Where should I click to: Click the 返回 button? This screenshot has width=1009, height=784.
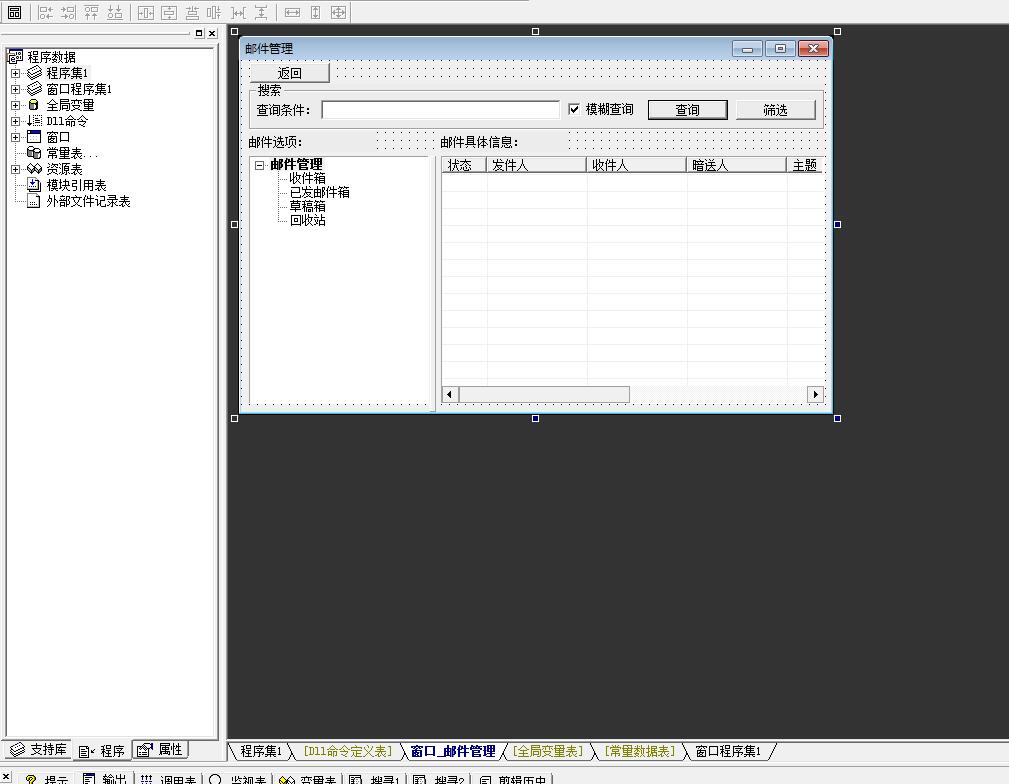click(290, 73)
